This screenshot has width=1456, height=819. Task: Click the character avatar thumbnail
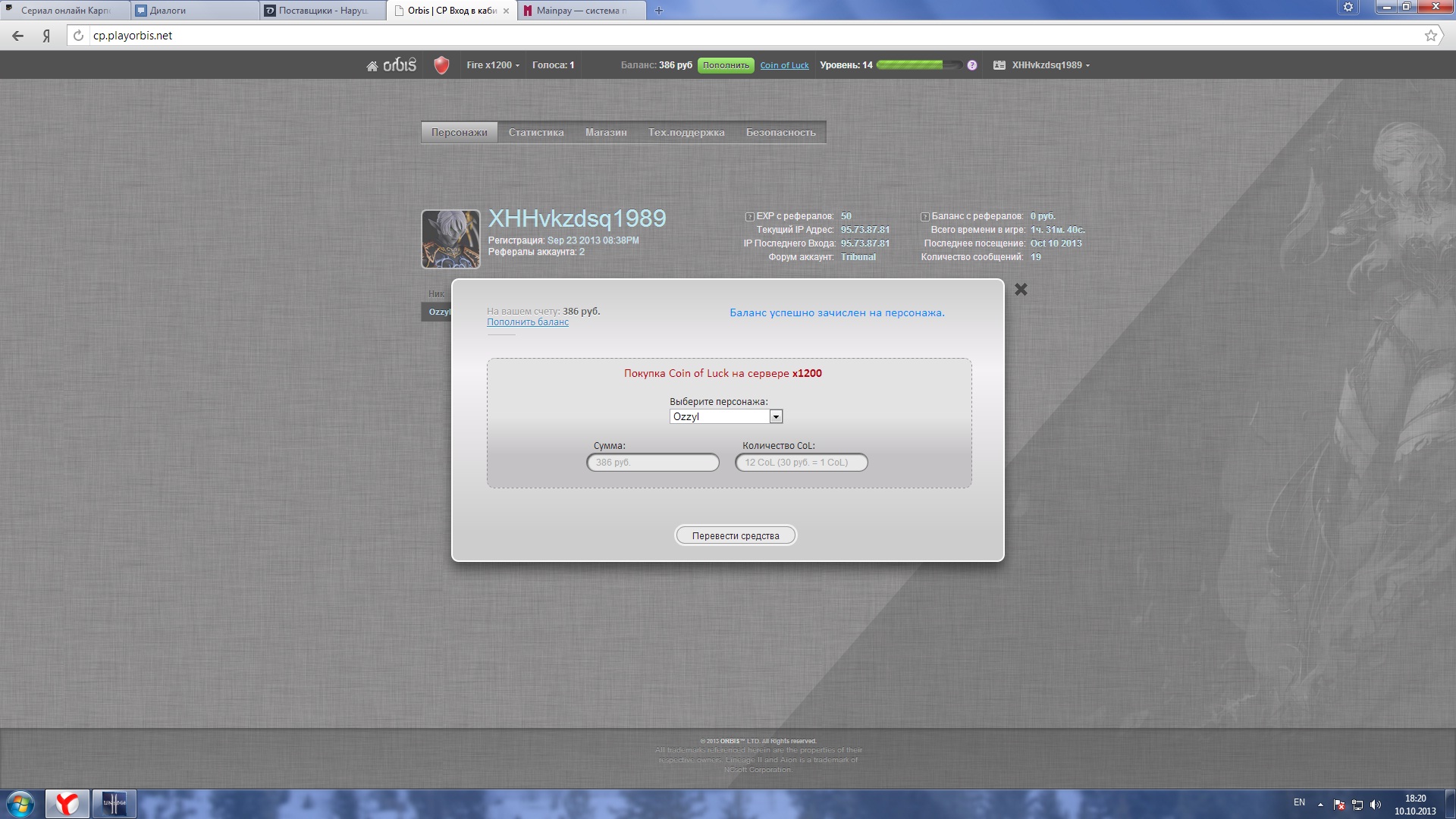pos(450,239)
